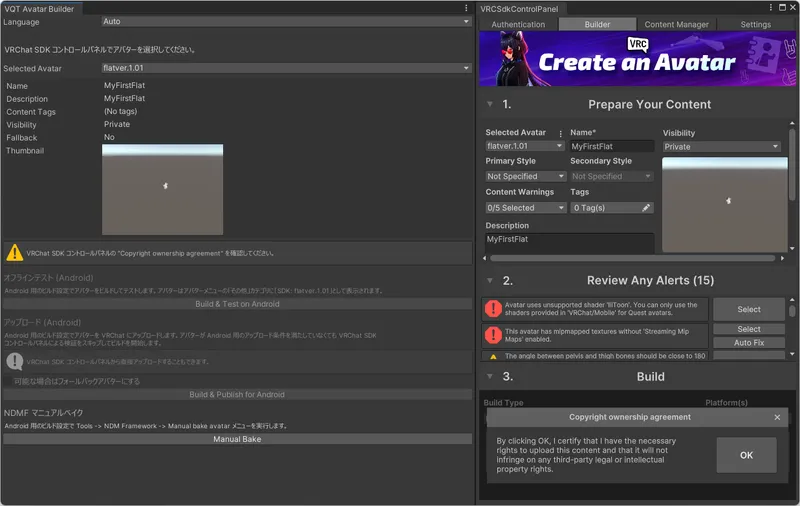Click avatar thumbnail in SDK control panel
This screenshot has width=800, height=506.
[x=724, y=205]
